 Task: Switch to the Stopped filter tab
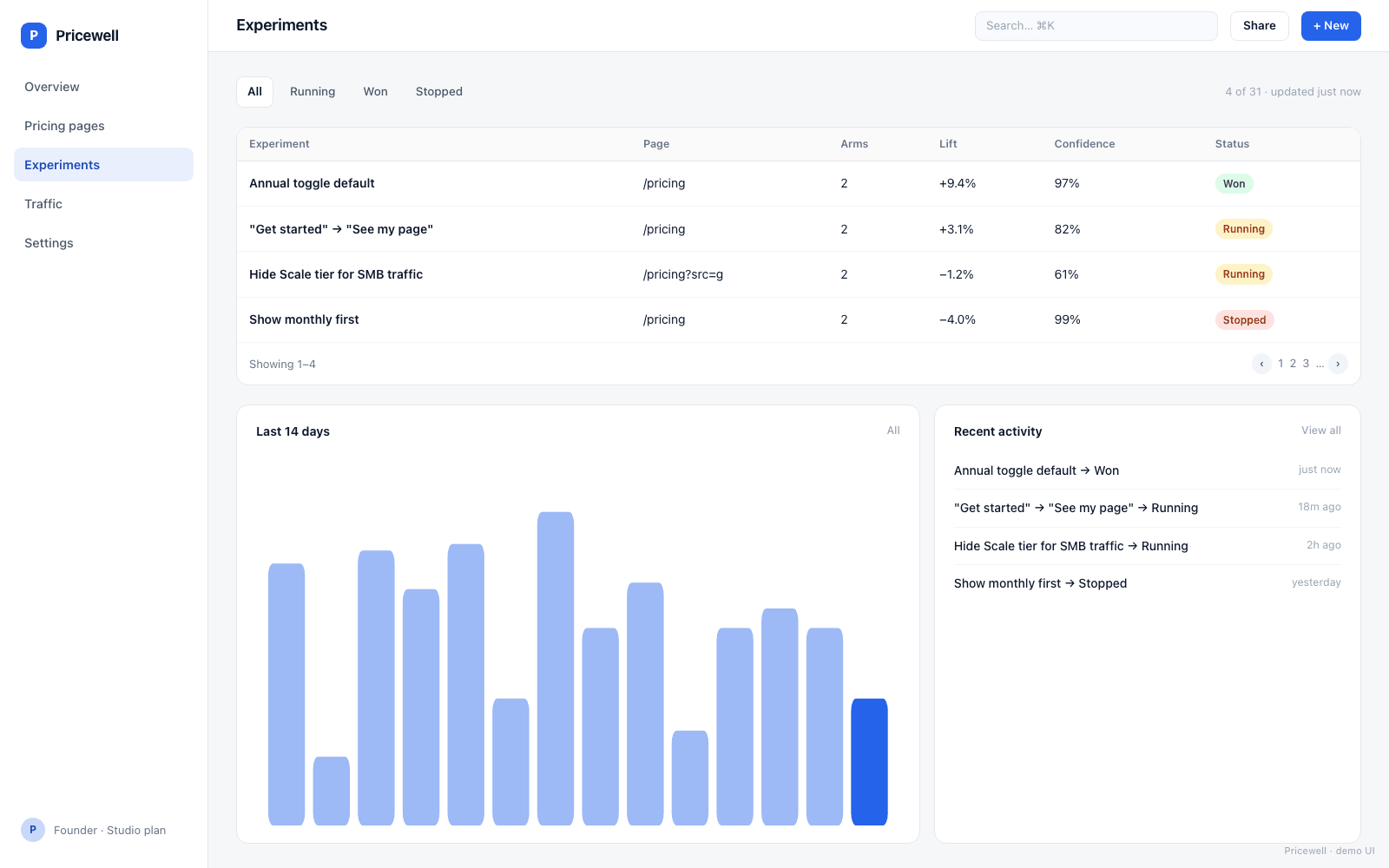click(439, 92)
